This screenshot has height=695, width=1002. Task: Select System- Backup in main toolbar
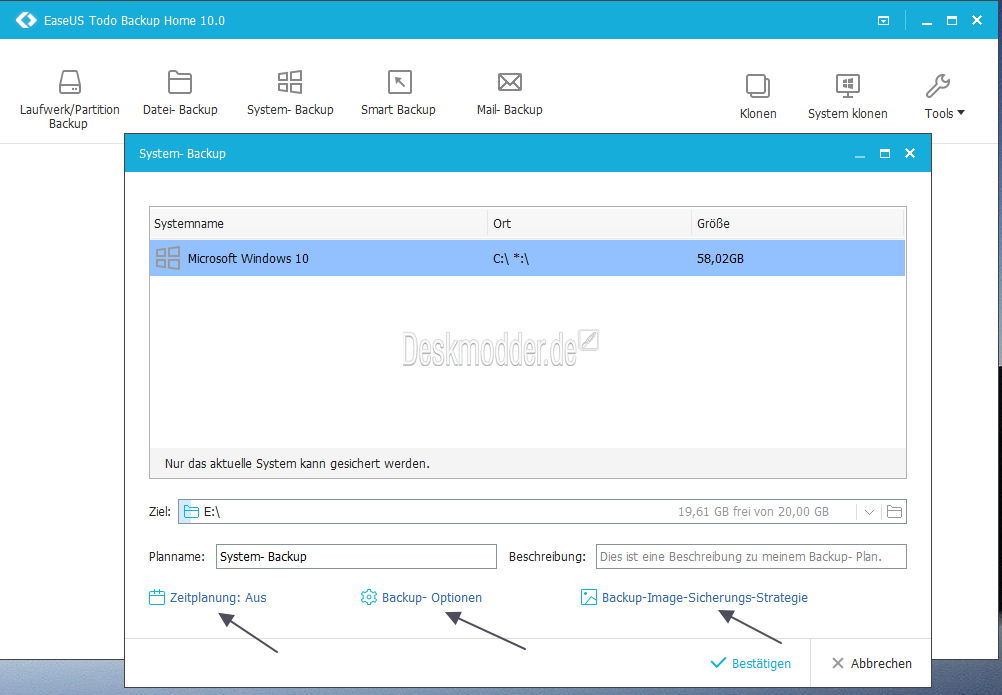point(290,93)
